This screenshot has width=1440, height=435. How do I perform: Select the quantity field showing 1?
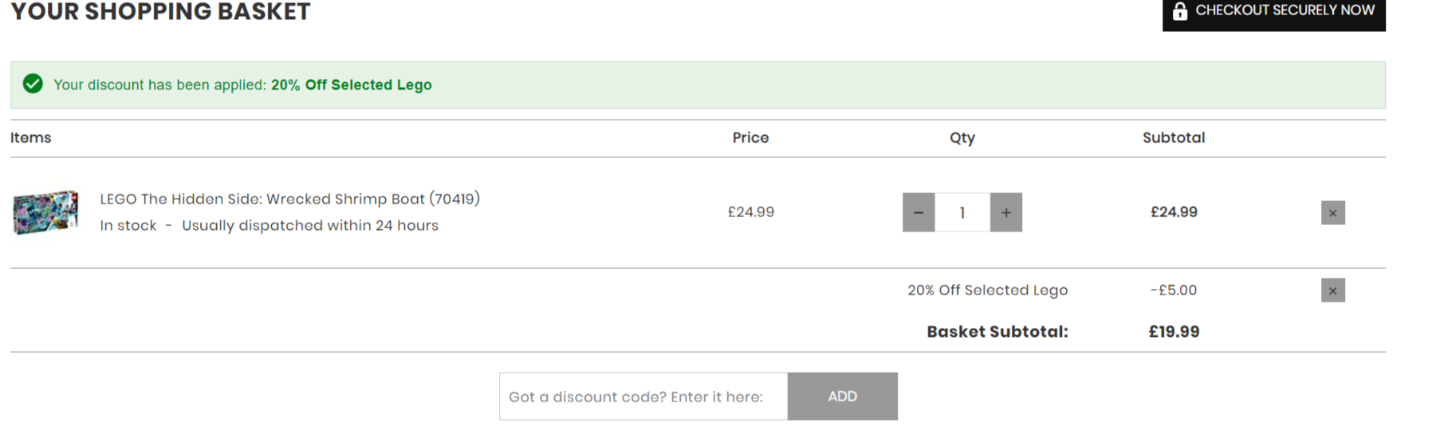click(962, 212)
